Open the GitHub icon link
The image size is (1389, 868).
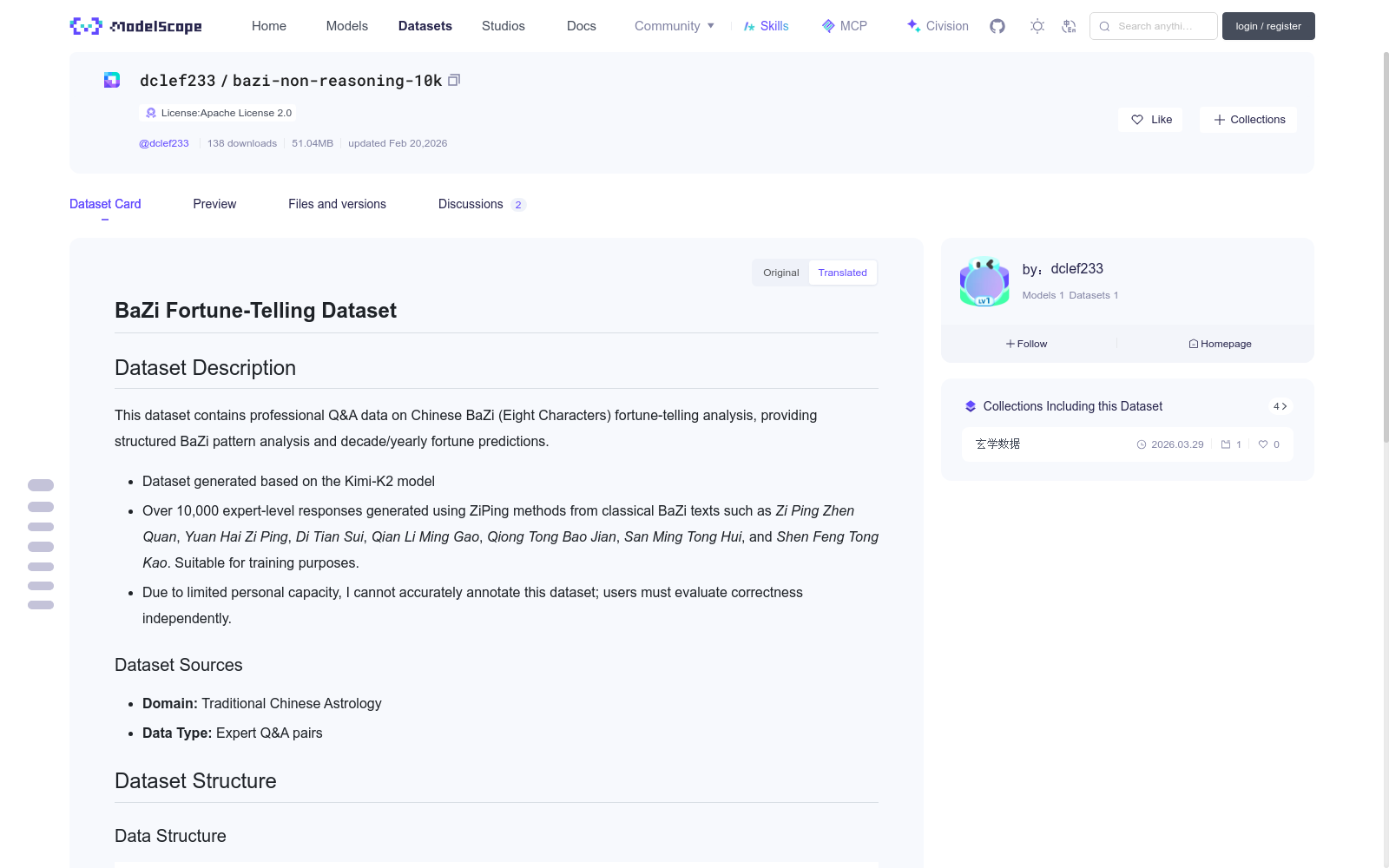click(x=997, y=26)
